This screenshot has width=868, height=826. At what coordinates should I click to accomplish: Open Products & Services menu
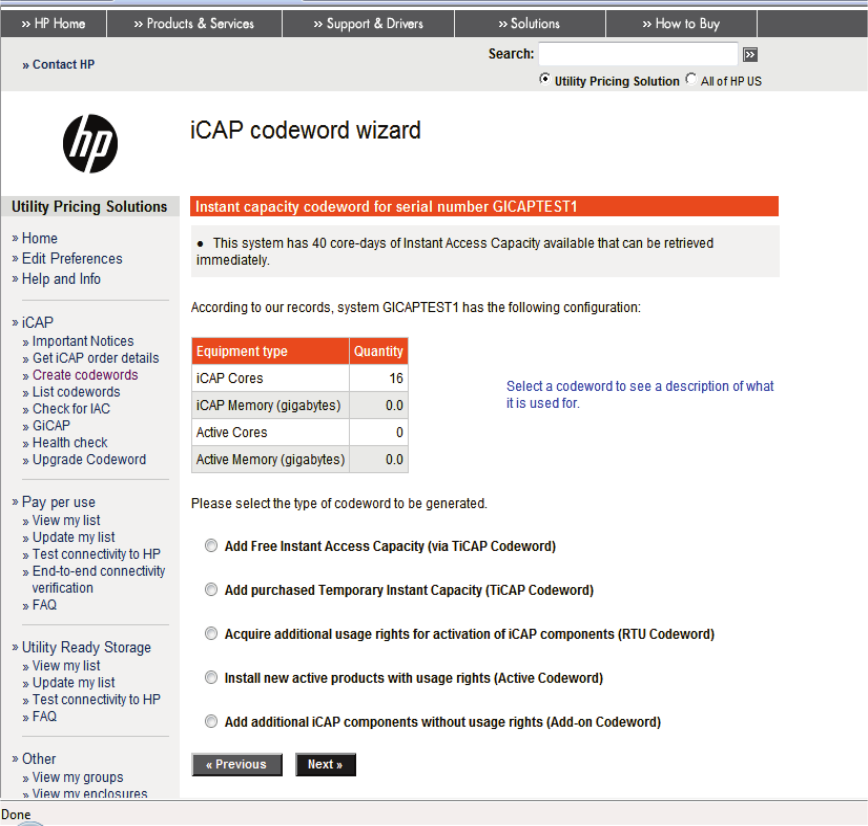click(x=194, y=24)
